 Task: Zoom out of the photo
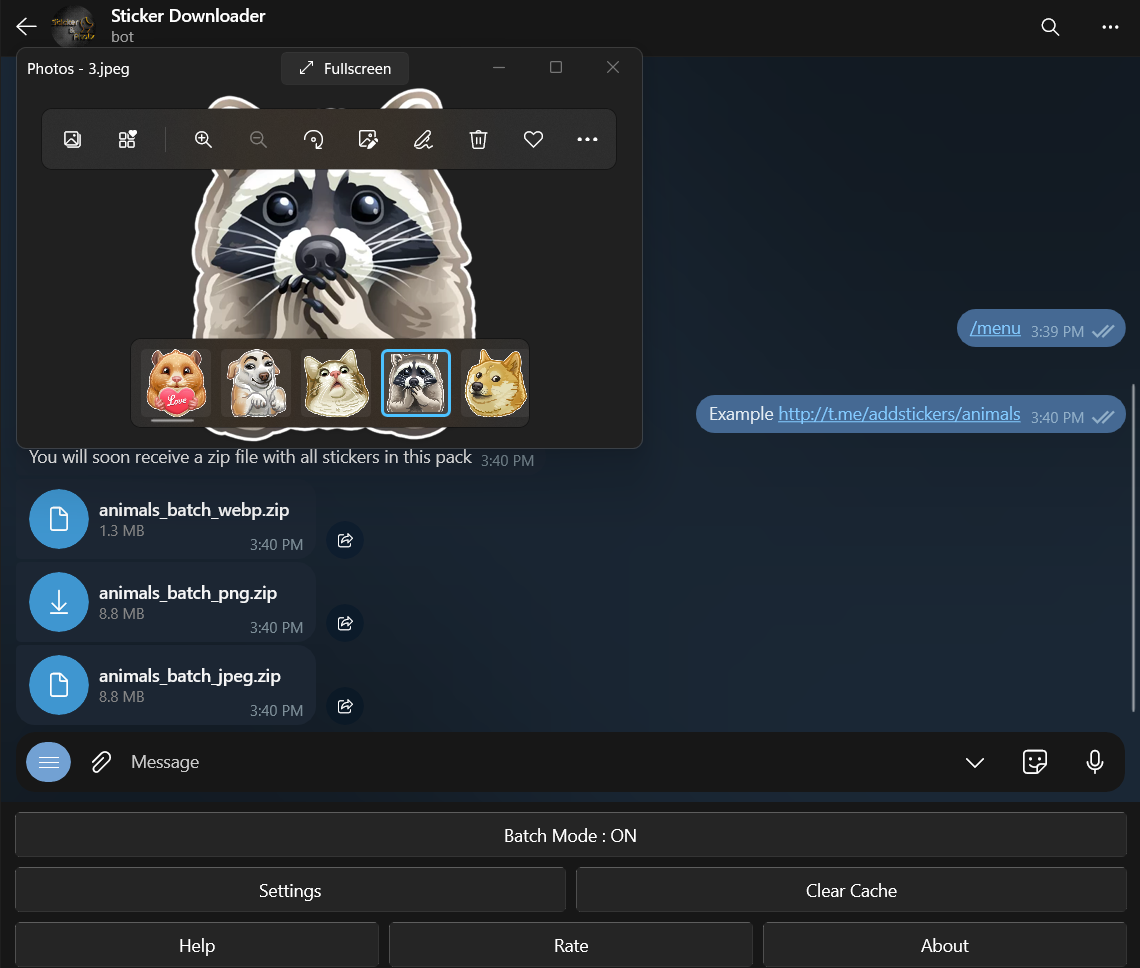click(258, 139)
